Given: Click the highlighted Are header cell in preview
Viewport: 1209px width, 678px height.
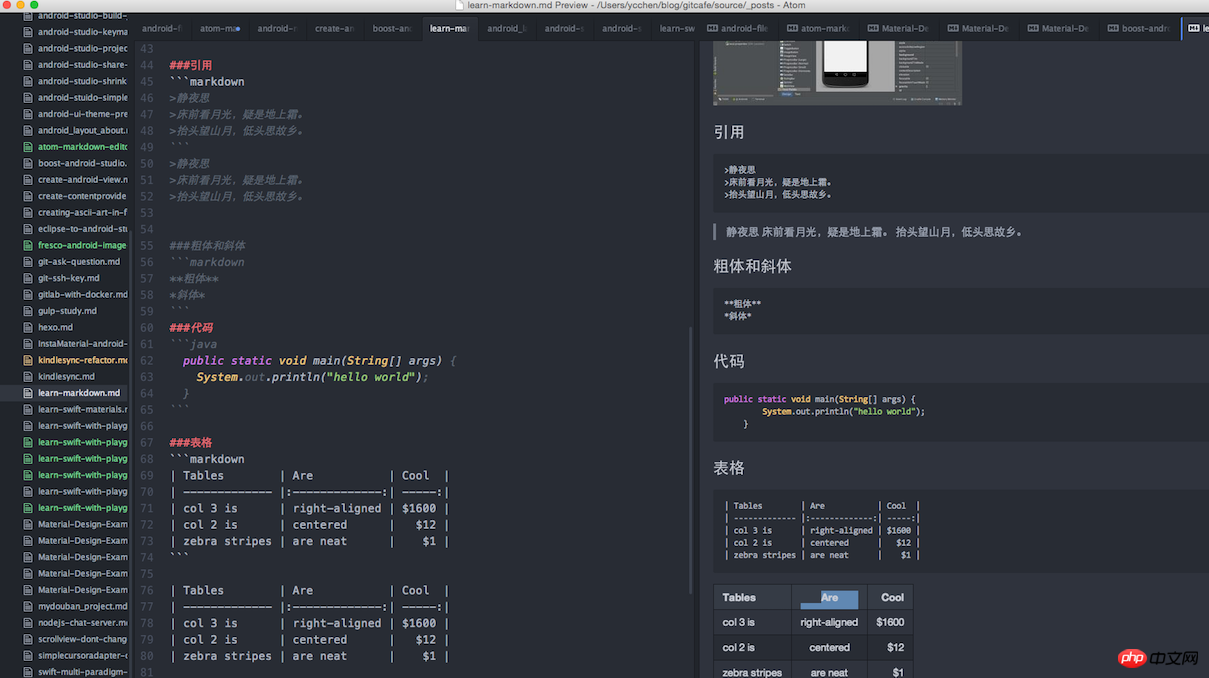Looking at the screenshot, I should [x=829, y=597].
